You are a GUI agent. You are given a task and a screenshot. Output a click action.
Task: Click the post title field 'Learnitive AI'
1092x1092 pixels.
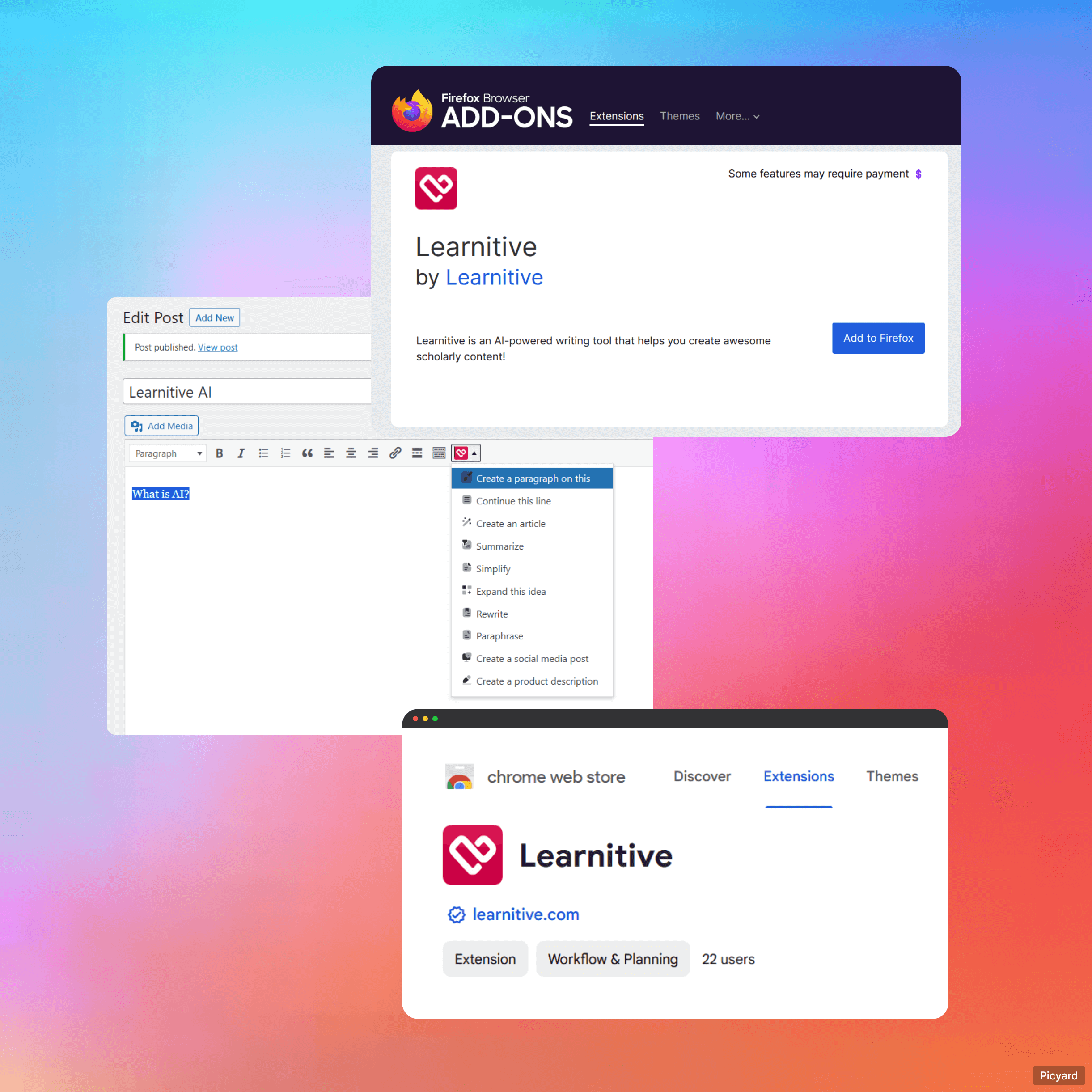point(247,392)
